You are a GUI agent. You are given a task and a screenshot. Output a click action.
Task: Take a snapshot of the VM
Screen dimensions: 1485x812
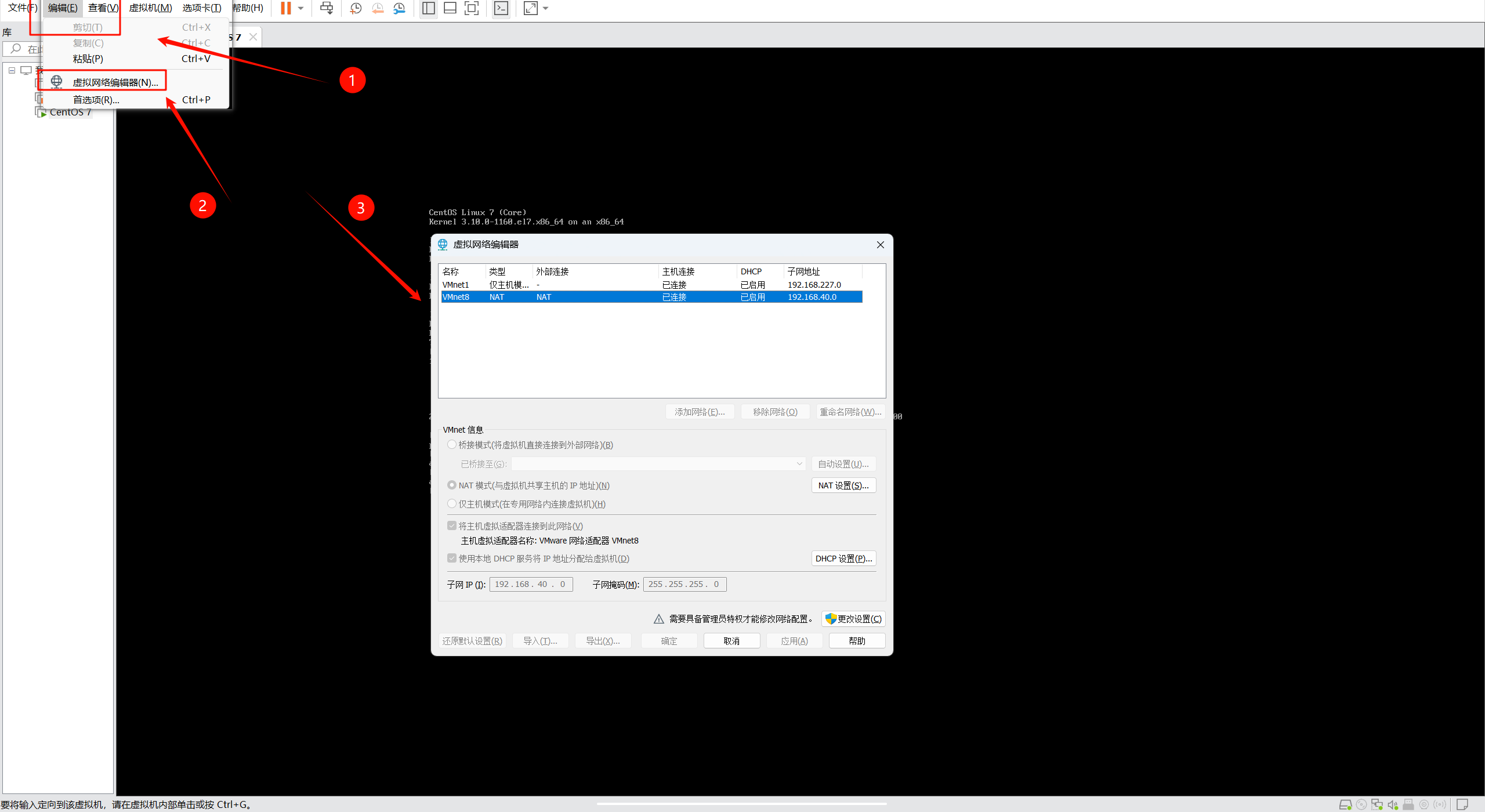pyautogui.click(x=356, y=8)
